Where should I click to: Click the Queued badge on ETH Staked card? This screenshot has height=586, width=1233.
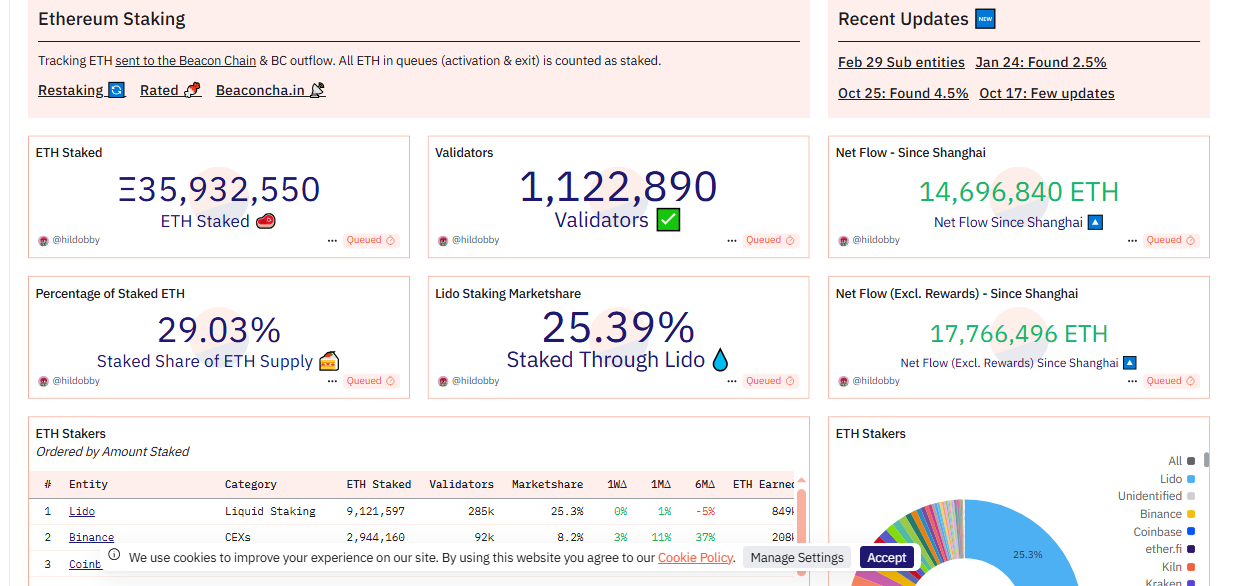coord(371,240)
